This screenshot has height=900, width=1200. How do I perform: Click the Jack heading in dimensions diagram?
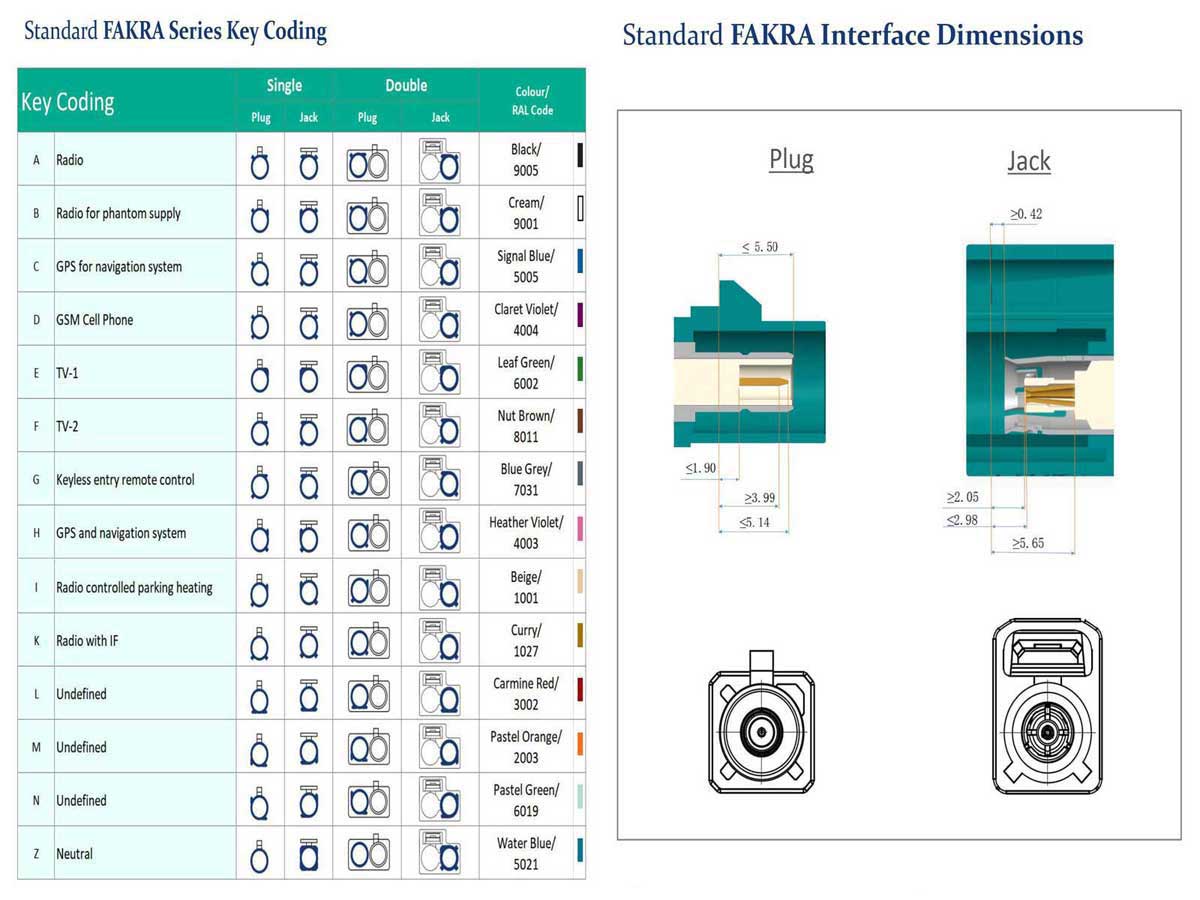(1028, 161)
